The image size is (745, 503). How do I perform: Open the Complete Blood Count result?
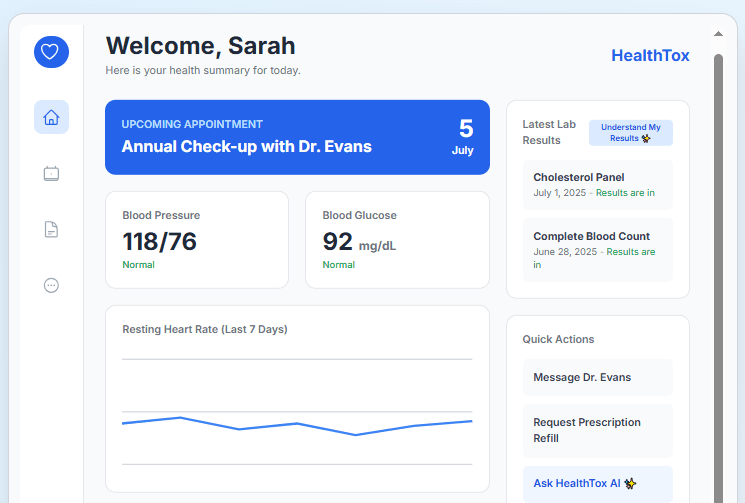tap(598, 250)
